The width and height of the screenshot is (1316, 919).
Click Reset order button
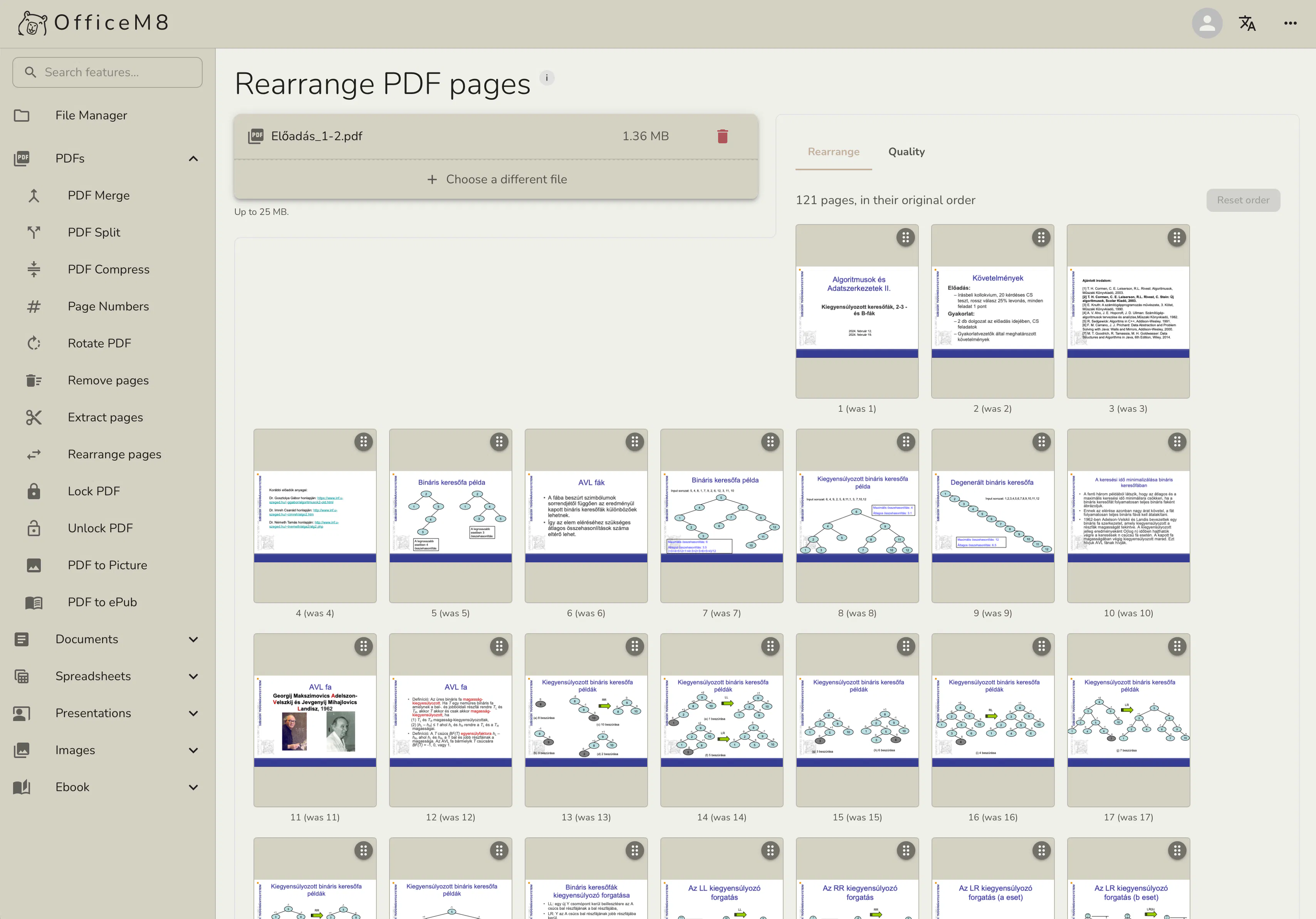(1243, 200)
